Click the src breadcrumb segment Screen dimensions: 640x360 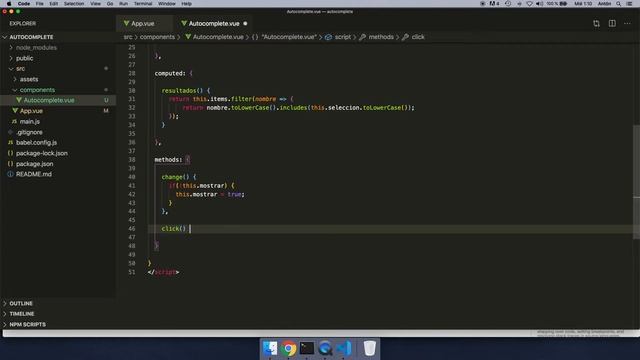128,37
